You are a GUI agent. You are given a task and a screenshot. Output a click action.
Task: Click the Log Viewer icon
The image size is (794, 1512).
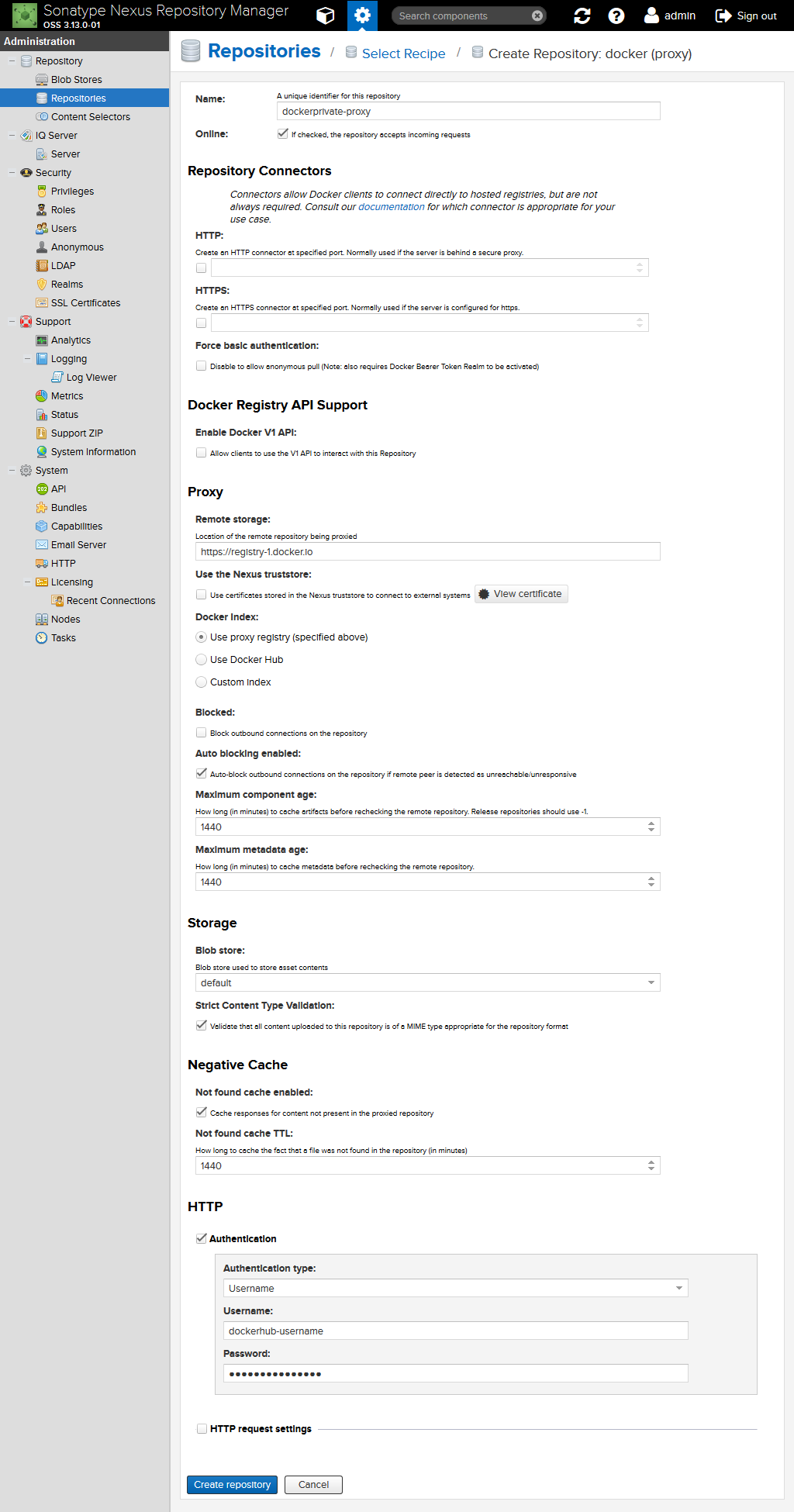click(57, 378)
